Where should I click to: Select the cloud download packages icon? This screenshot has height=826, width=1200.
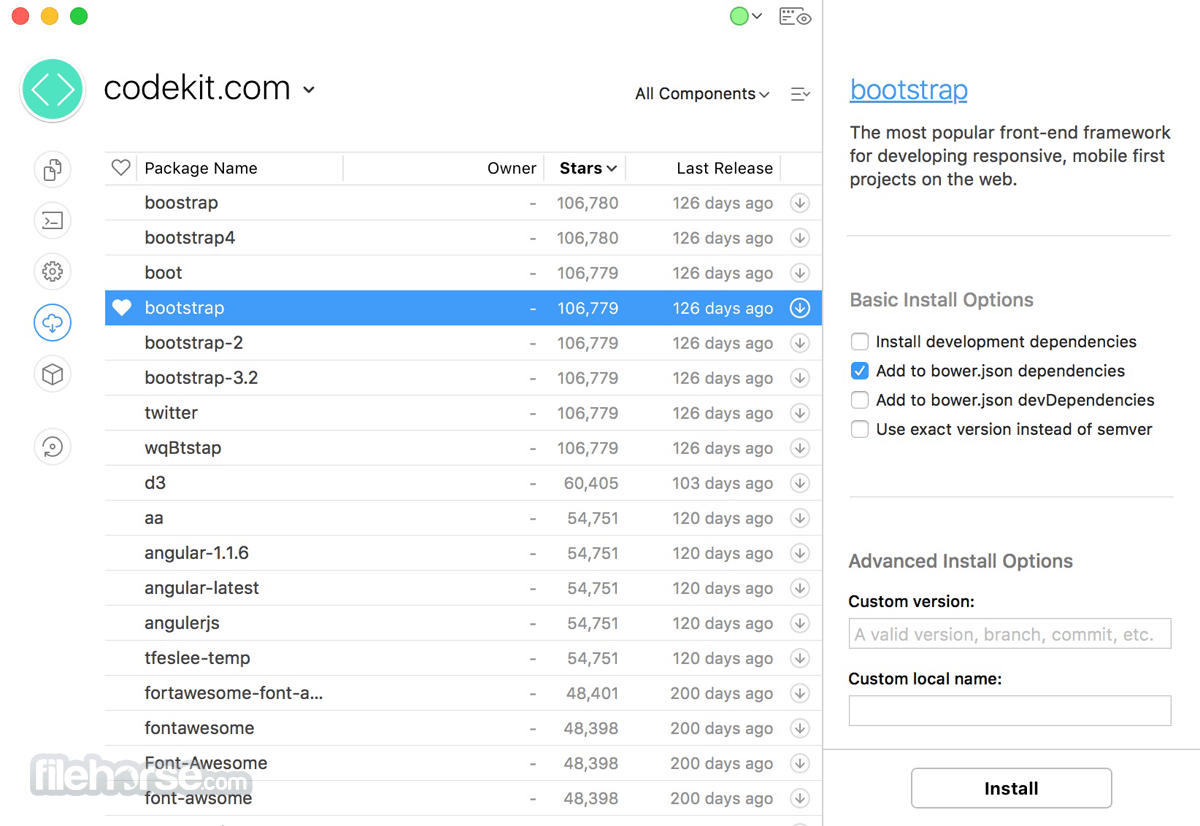(53, 322)
